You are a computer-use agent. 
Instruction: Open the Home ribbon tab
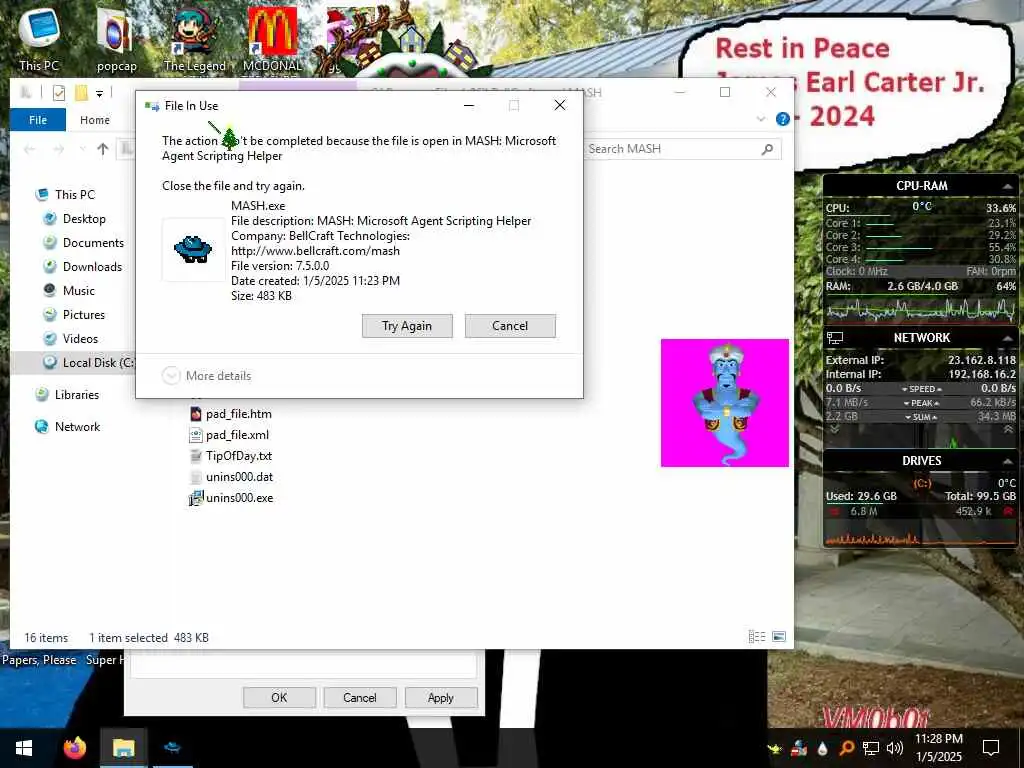(95, 120)
